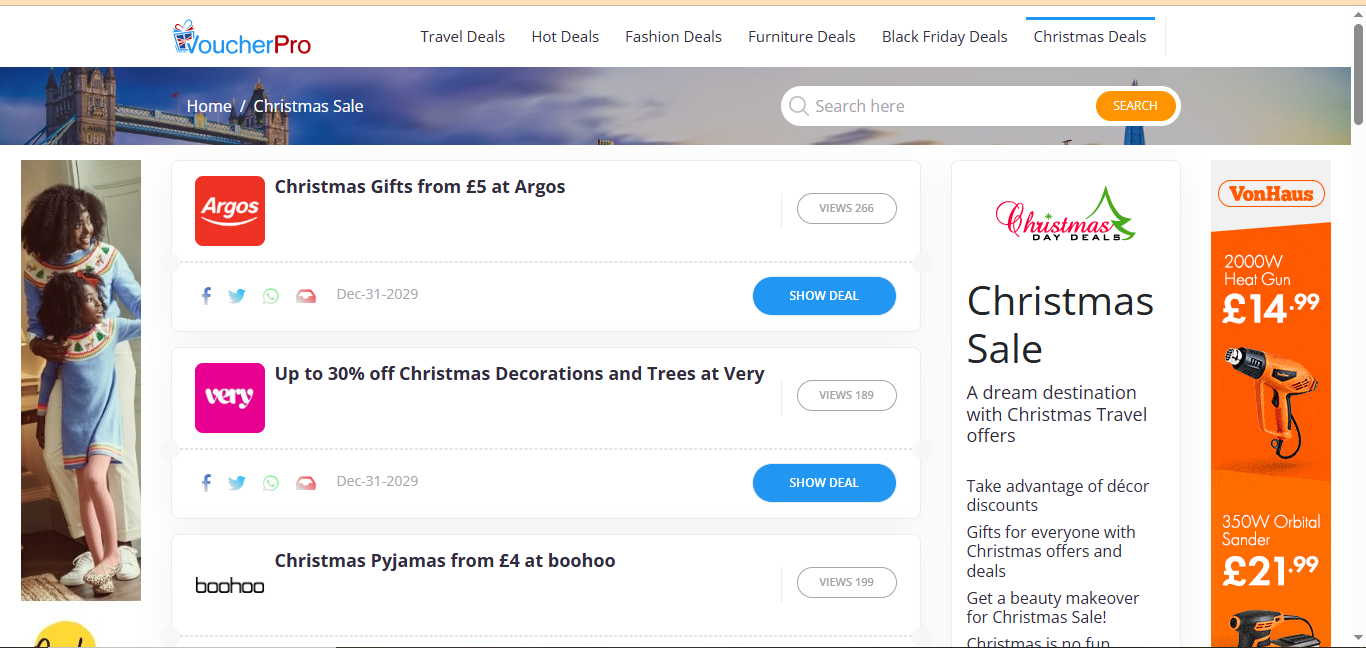Click the VoucherPro logo

[242, 38]
